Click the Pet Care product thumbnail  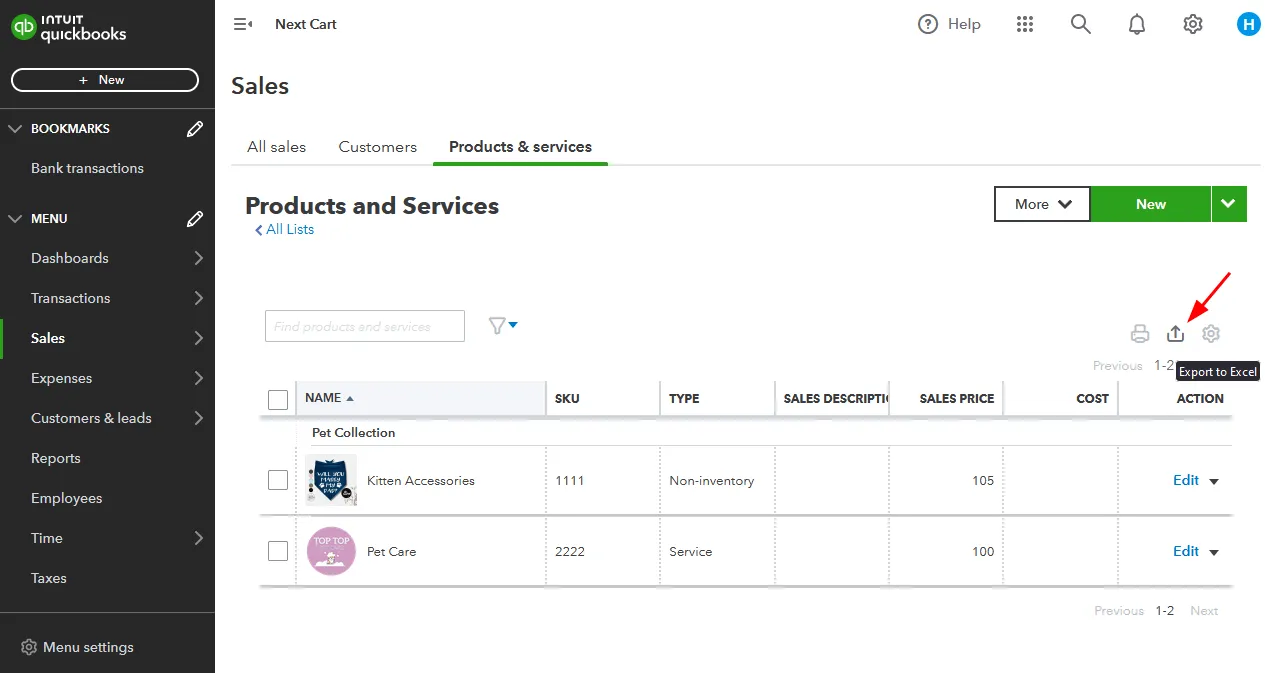[331, 551]
